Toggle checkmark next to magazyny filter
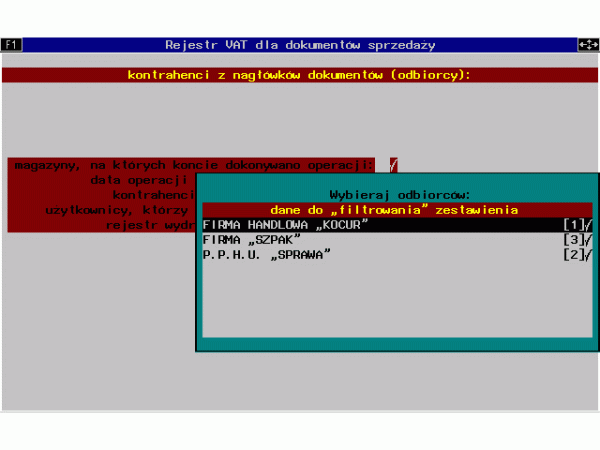Viewport: 600px width, 450px height. (x=393, y=165)
